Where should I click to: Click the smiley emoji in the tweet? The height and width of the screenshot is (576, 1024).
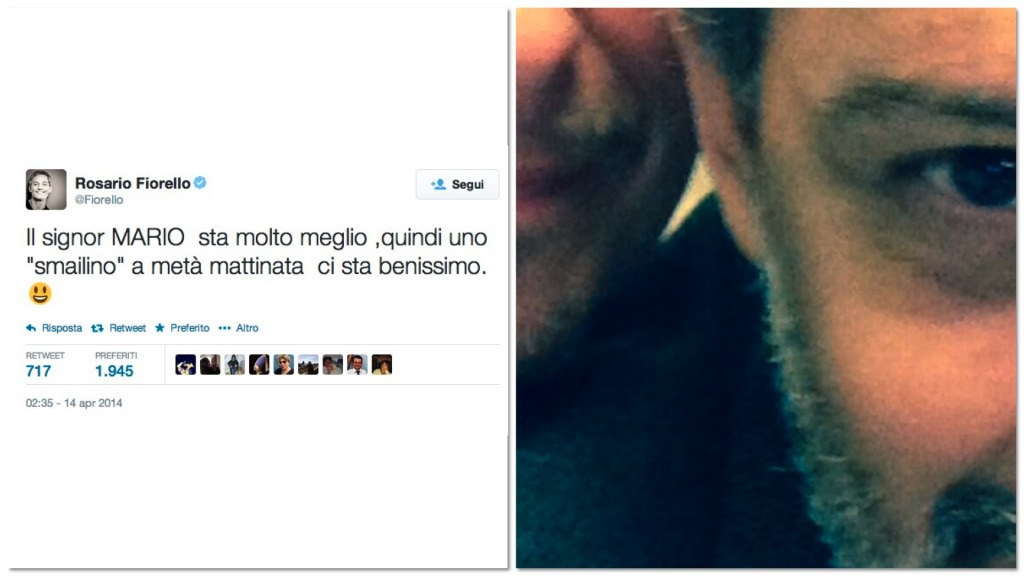tap(40, 293)
